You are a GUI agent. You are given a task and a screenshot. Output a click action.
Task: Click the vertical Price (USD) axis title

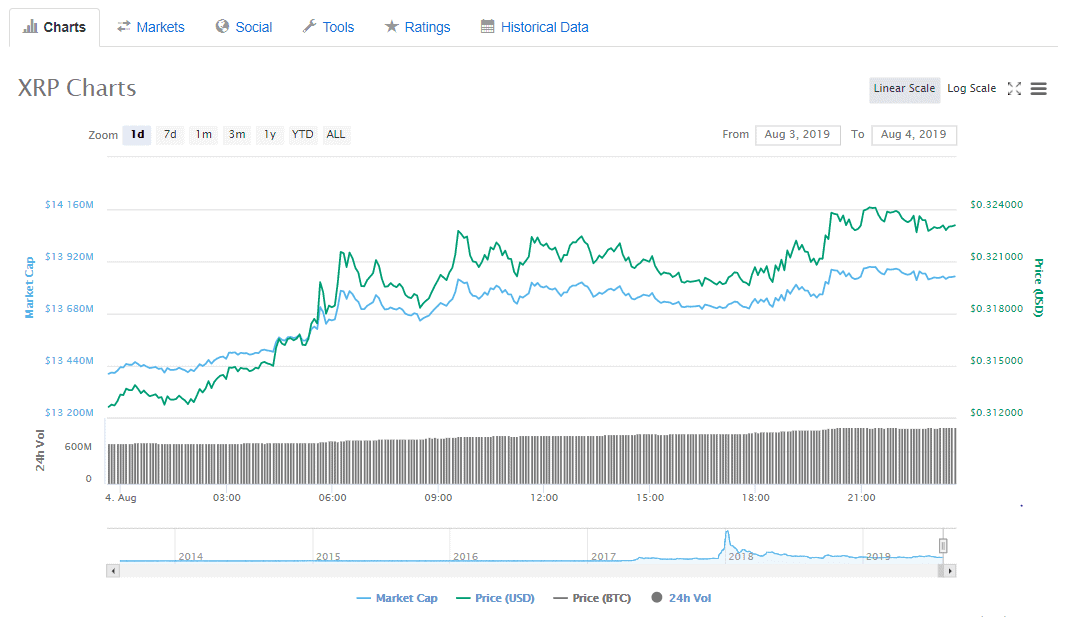pyautogui.click(x=1038, y=288)
